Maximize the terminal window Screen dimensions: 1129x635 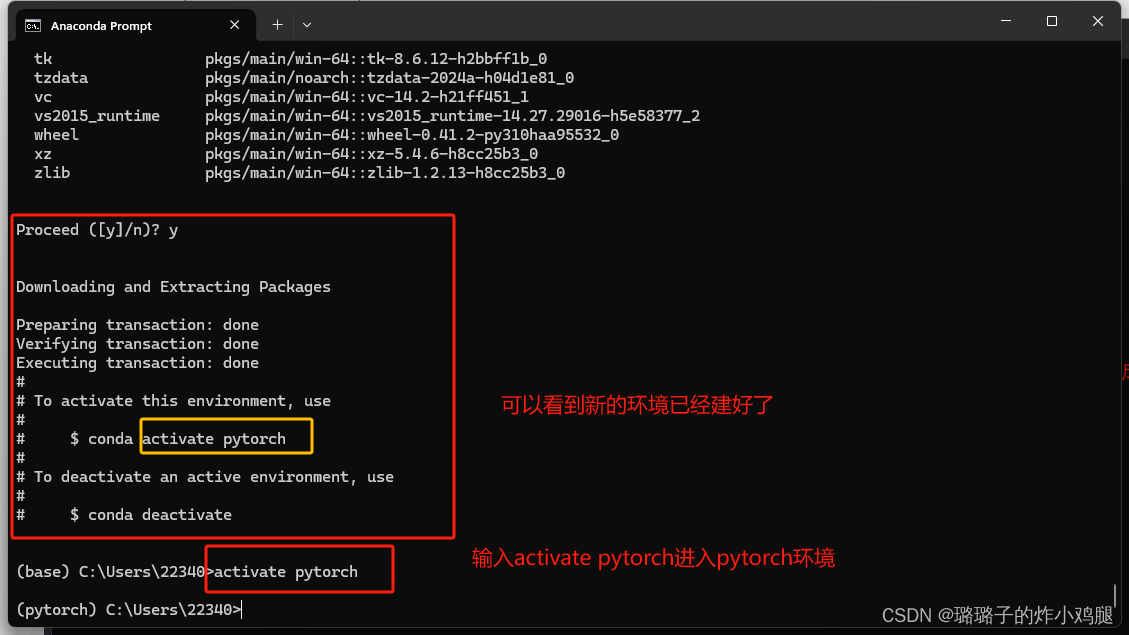point(1052,21)
